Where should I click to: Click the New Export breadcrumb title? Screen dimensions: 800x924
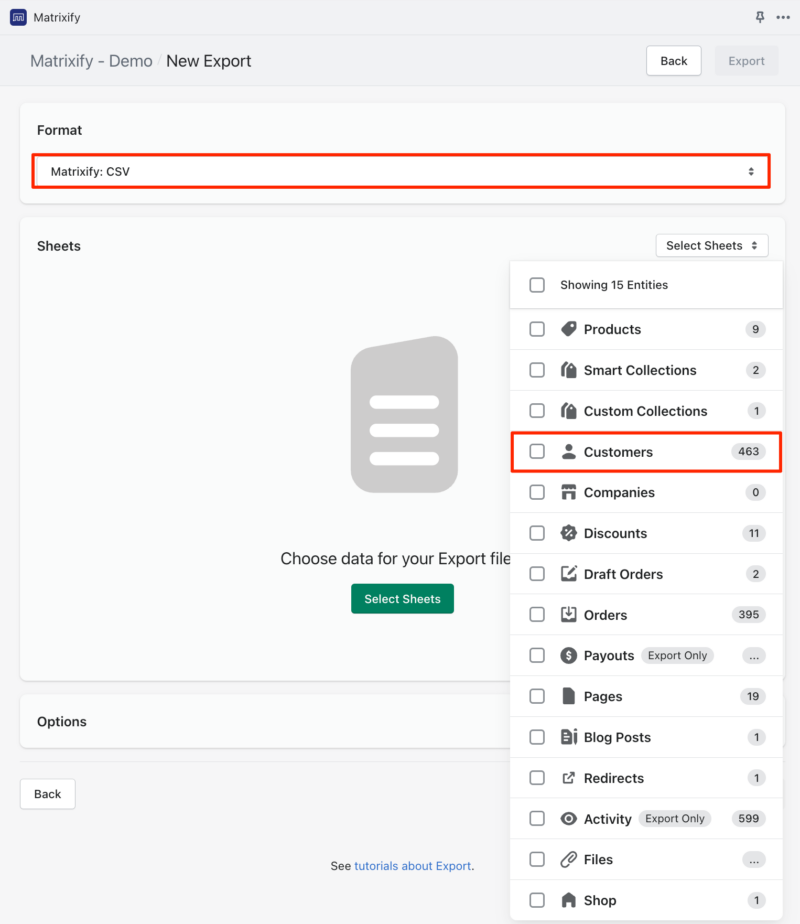pyautogui.click(x=209, y=61)
